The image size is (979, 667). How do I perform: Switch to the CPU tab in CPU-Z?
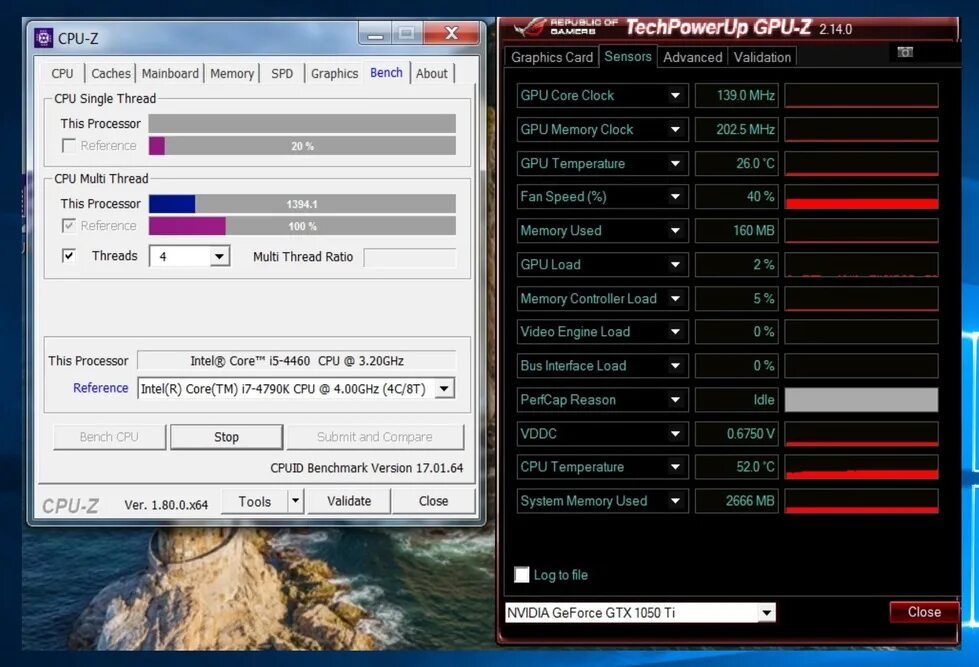(x=62, y=74)
